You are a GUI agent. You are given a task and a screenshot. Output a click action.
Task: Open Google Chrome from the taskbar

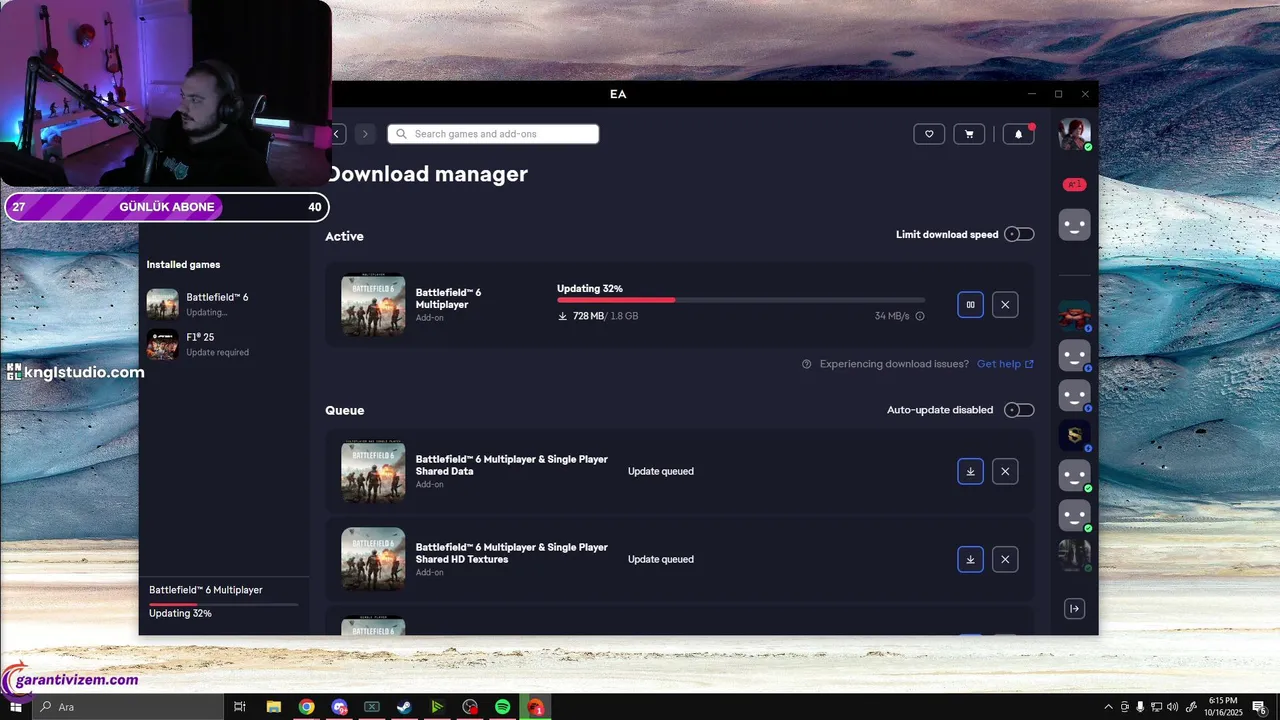[x=306, y=707]
